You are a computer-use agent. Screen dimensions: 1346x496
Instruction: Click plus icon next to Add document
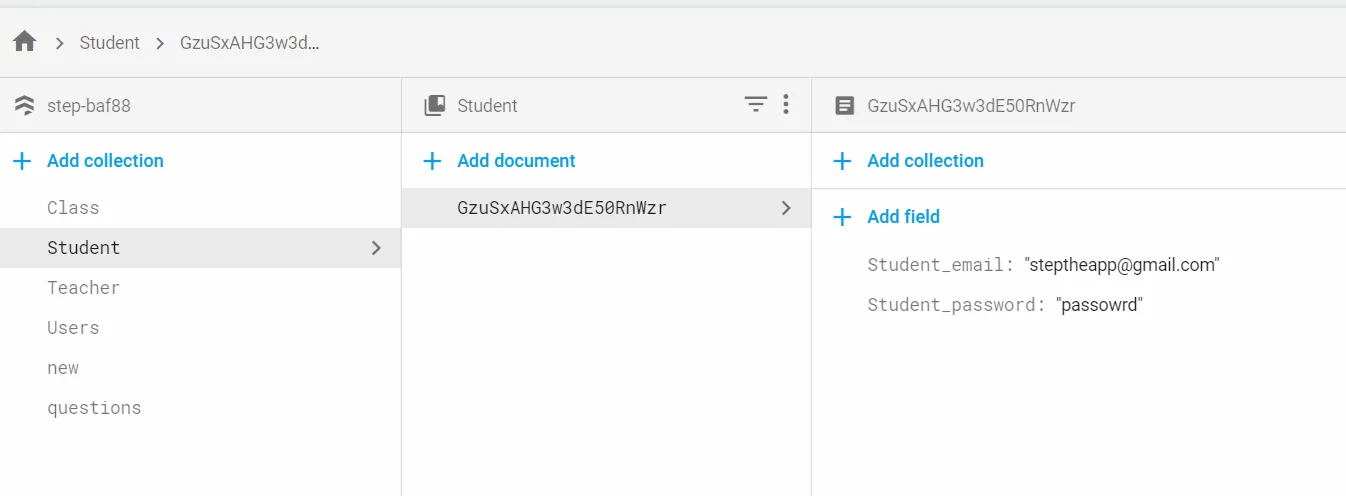(x=432, y=161)
